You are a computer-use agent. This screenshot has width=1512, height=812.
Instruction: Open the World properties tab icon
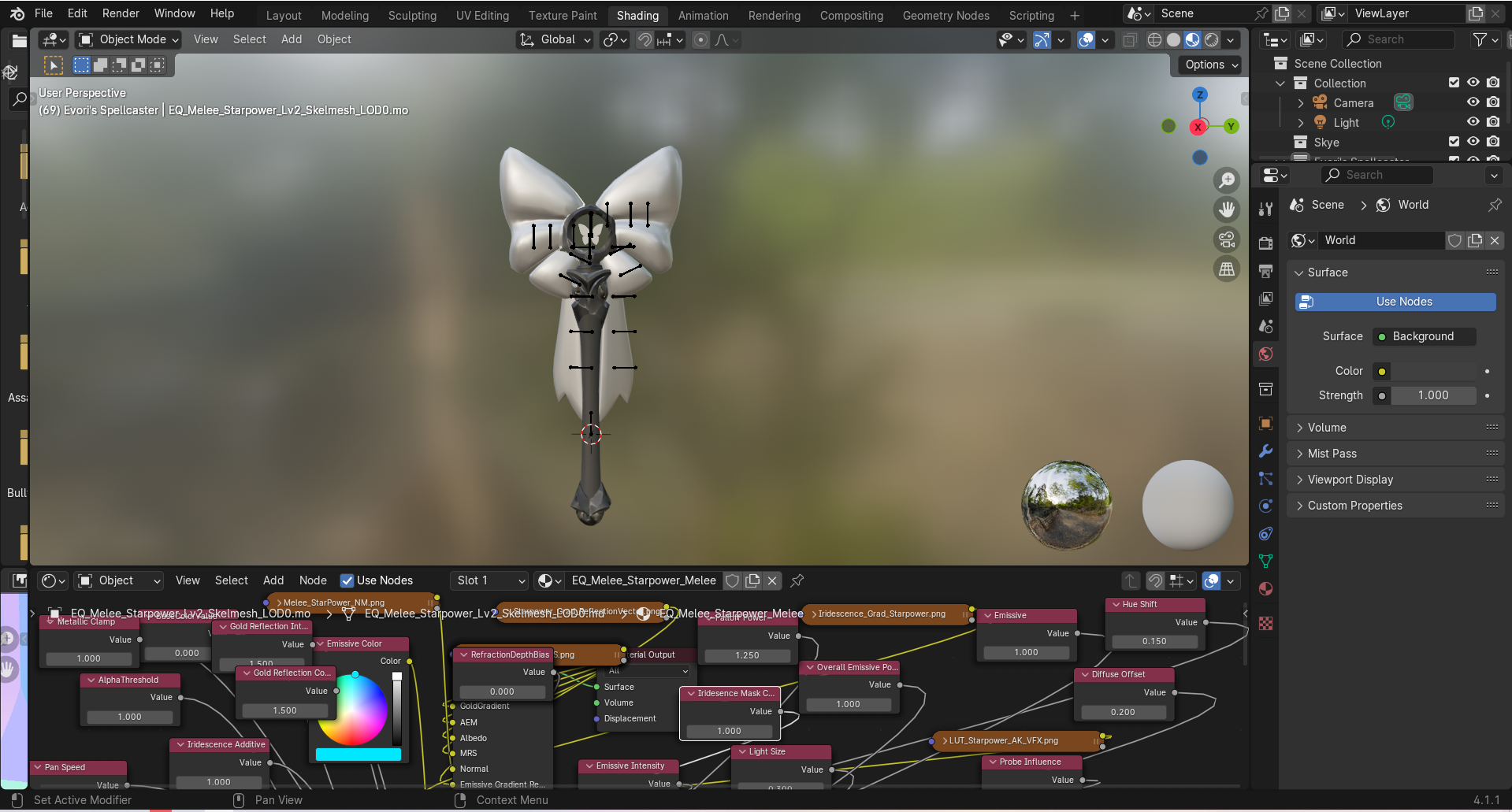click(x=1266, y=354)
